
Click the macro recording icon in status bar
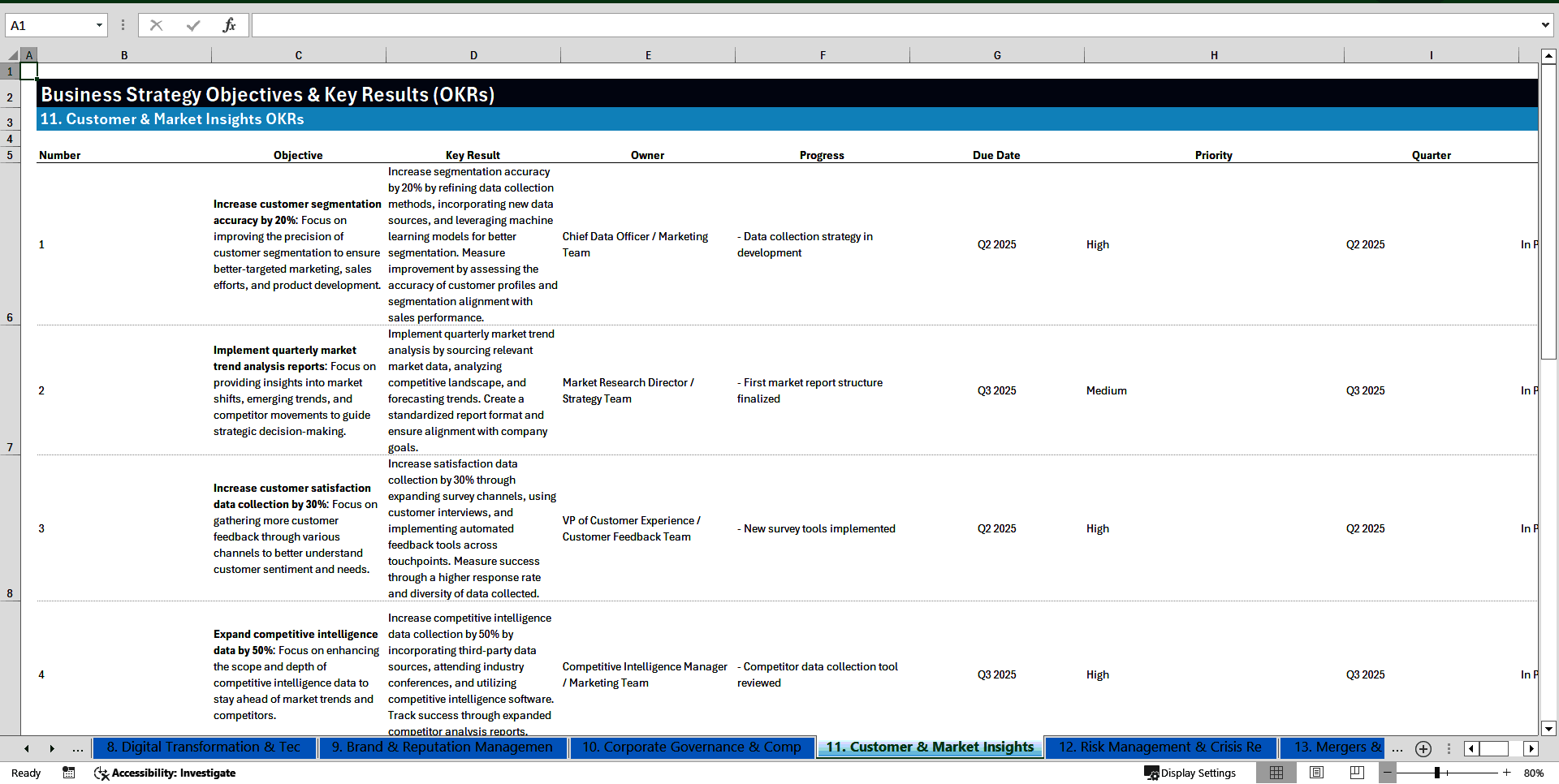click(x=69, y=773)
